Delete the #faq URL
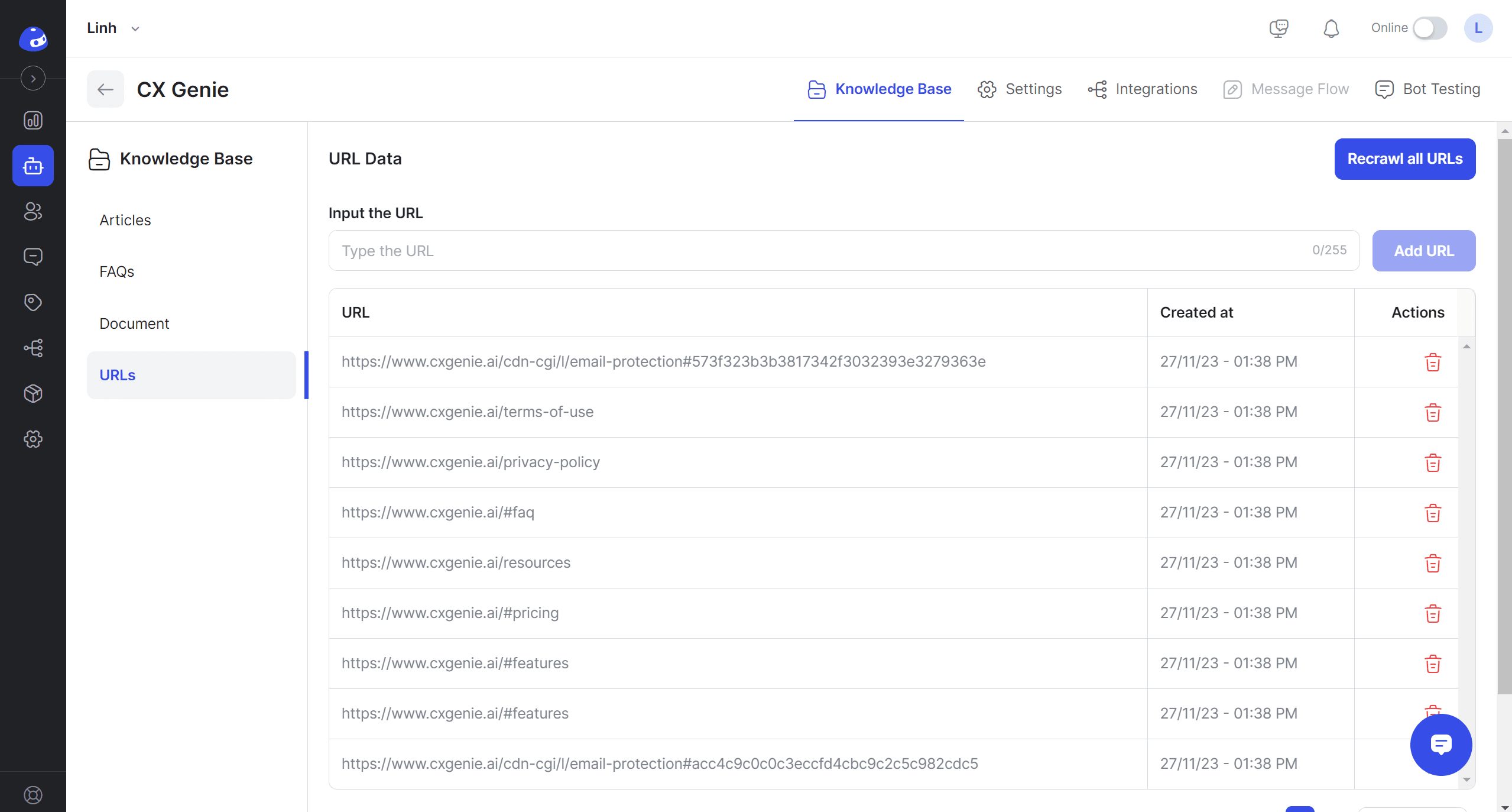This screenshot has width=1512, height=812. [1432, 513]
